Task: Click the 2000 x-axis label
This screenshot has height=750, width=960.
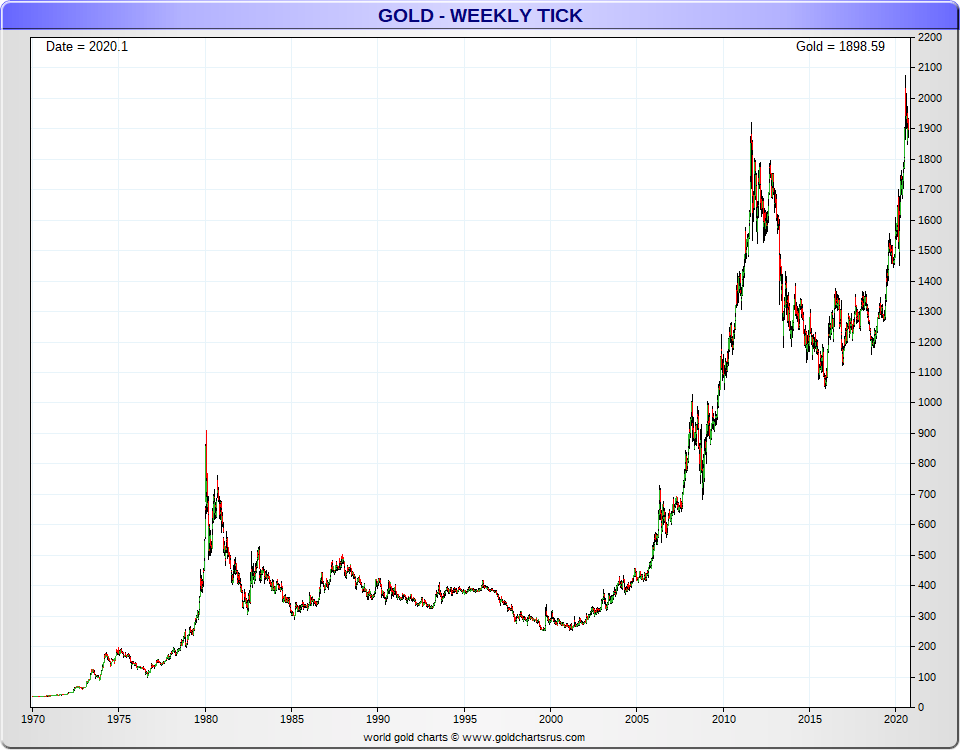Action: point(550,719)
